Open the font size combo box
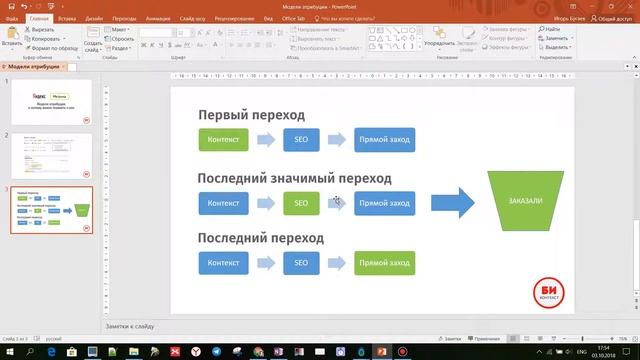The height and width of the screenshot is (360, 640). (185, 33)
